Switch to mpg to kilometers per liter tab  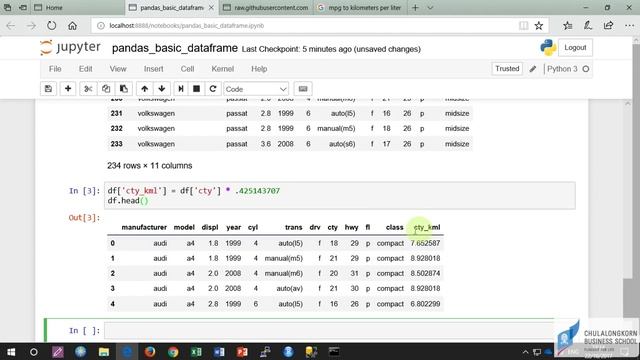[360, 7]
